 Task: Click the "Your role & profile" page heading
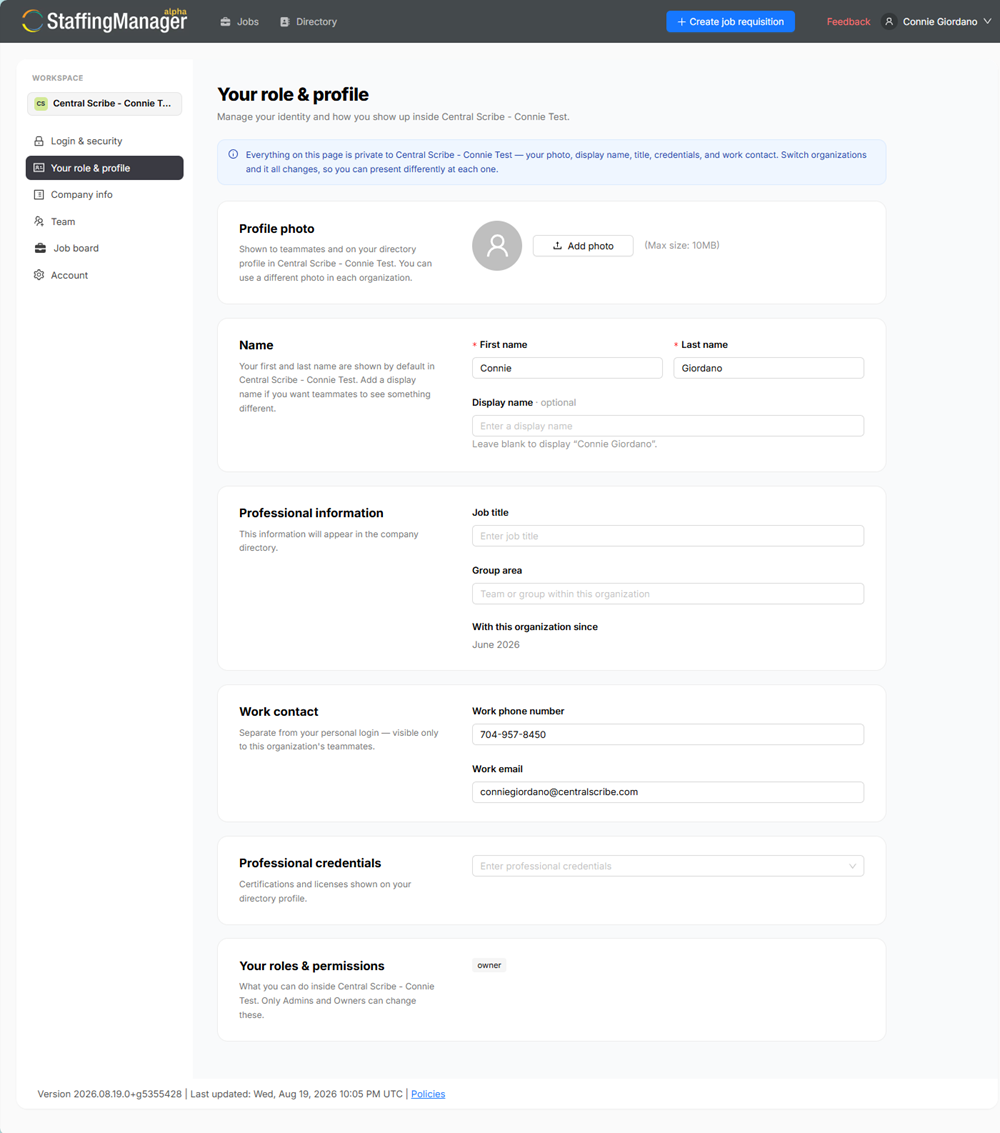293,95
